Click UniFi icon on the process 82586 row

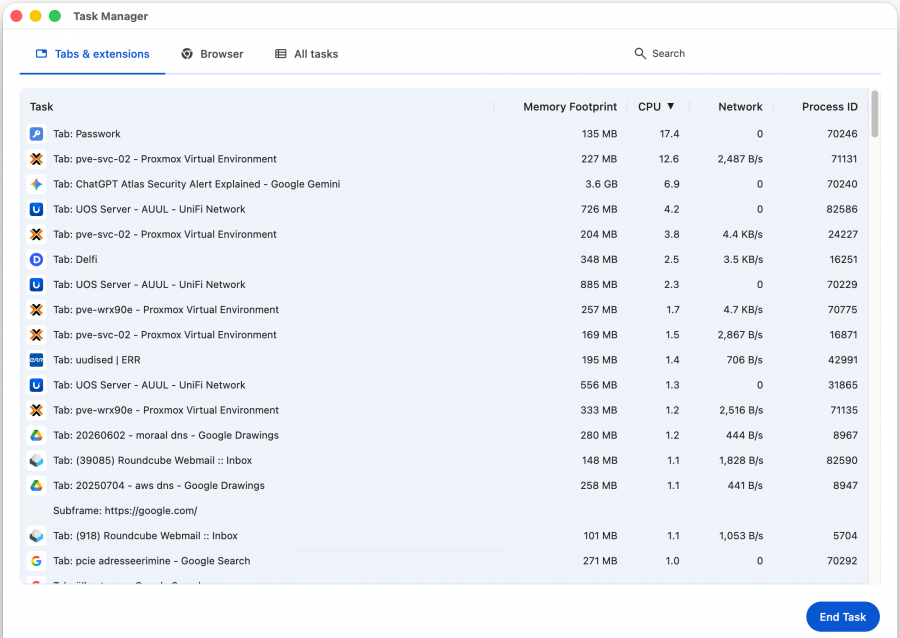pyautogui.click(x=36, y=209)
